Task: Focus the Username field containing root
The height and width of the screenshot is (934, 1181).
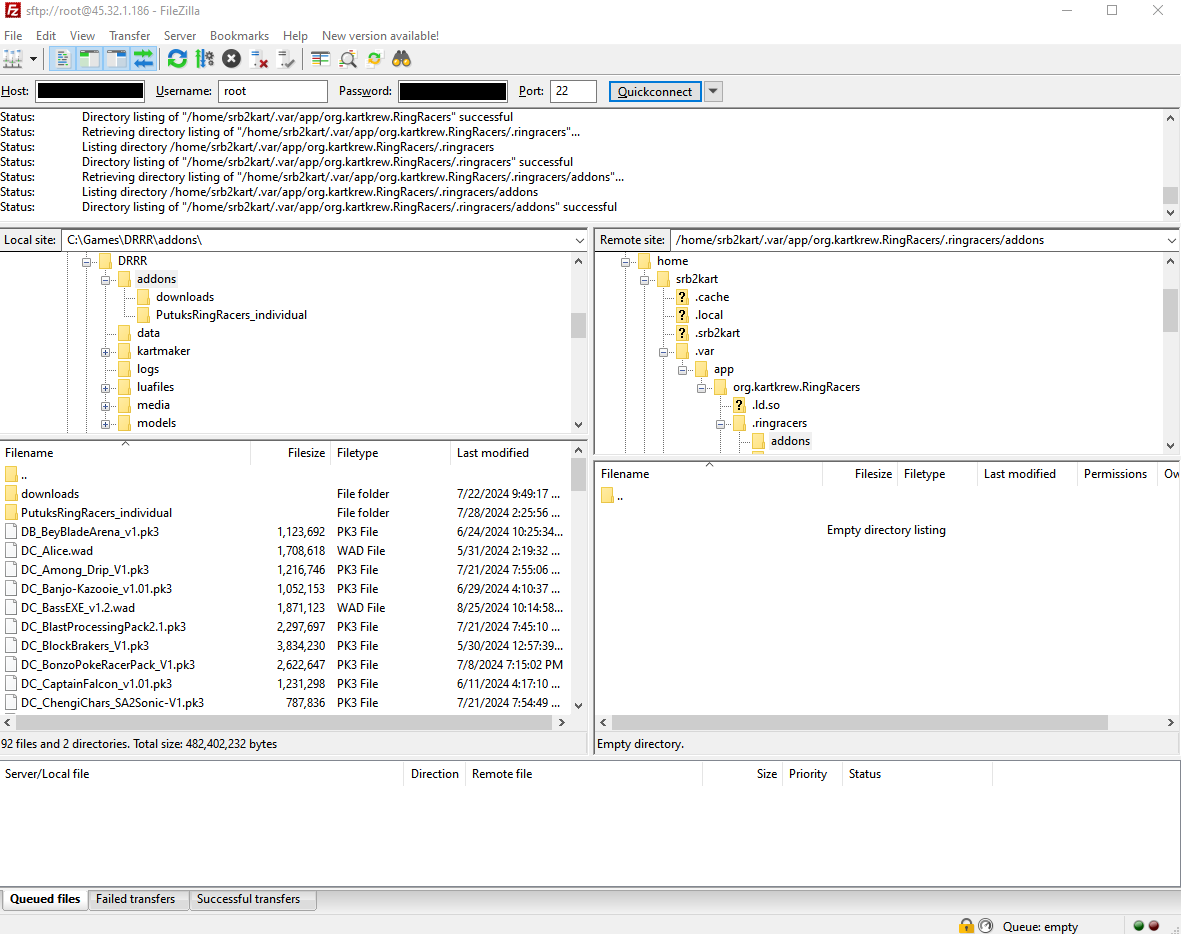Action: [273, 91]
